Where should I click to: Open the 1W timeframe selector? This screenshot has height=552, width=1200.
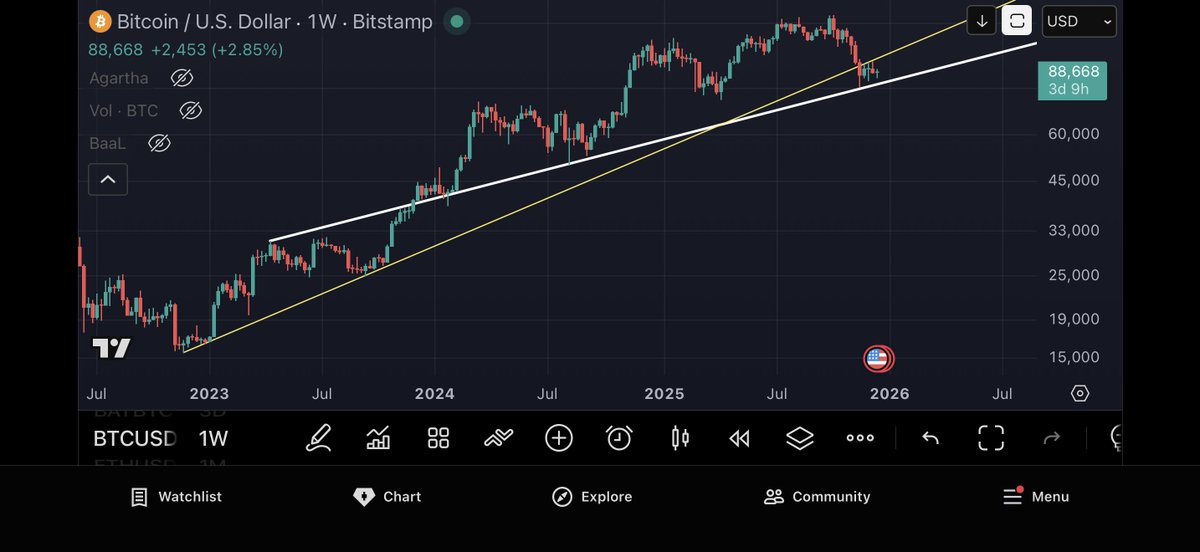(x=213, y=438)
